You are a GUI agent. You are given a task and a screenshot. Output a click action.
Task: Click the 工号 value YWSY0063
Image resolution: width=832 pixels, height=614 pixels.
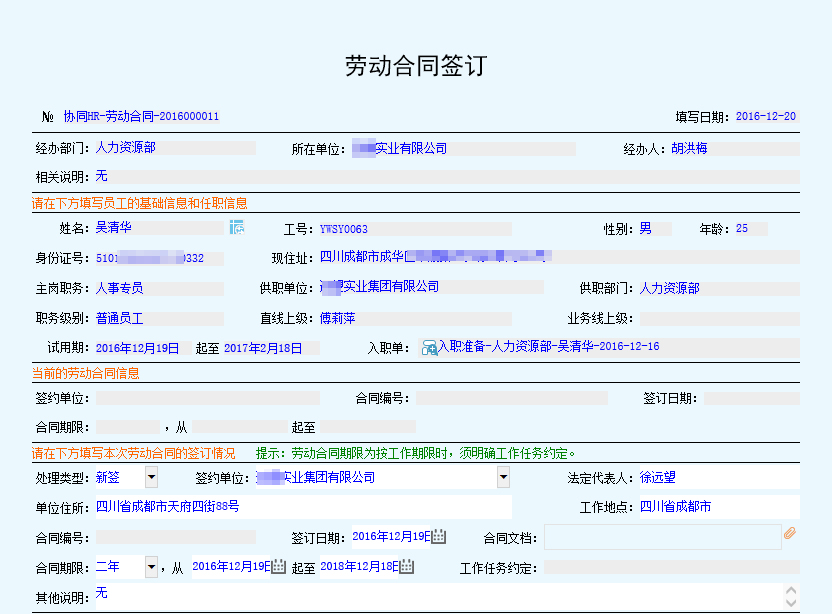(344, 229)
